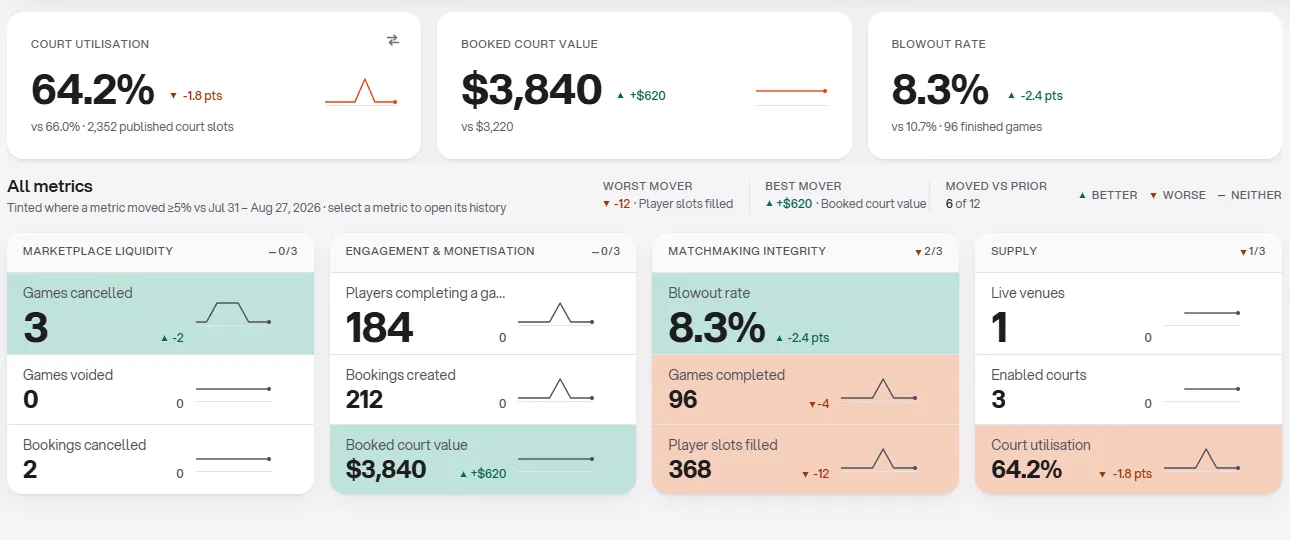The width and height of the screenshot is (1290, 540).
Task: Click the Marketplace Liquidity panel header
Action: tap(160, 252)
